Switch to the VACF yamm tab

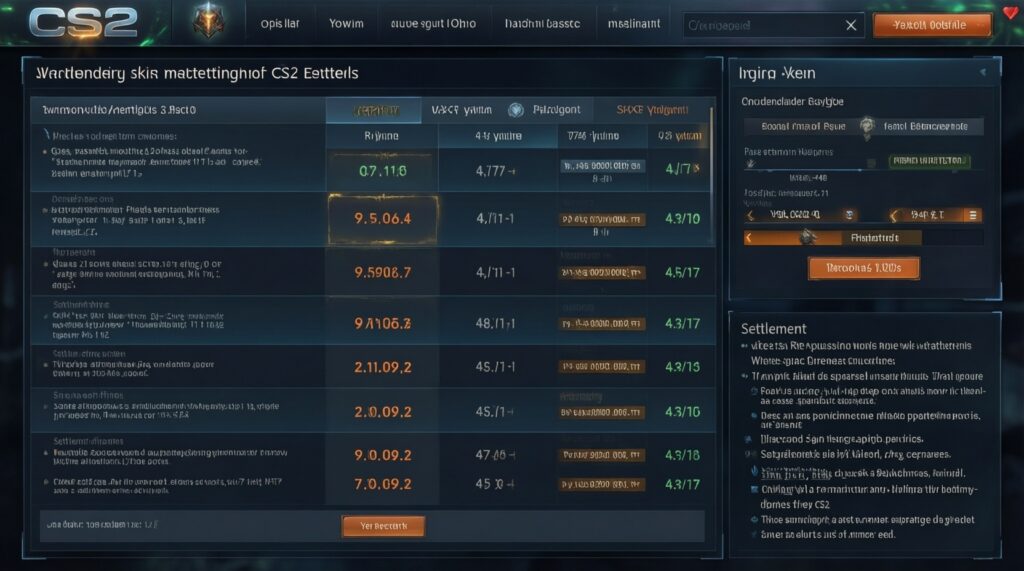[461, 110]
